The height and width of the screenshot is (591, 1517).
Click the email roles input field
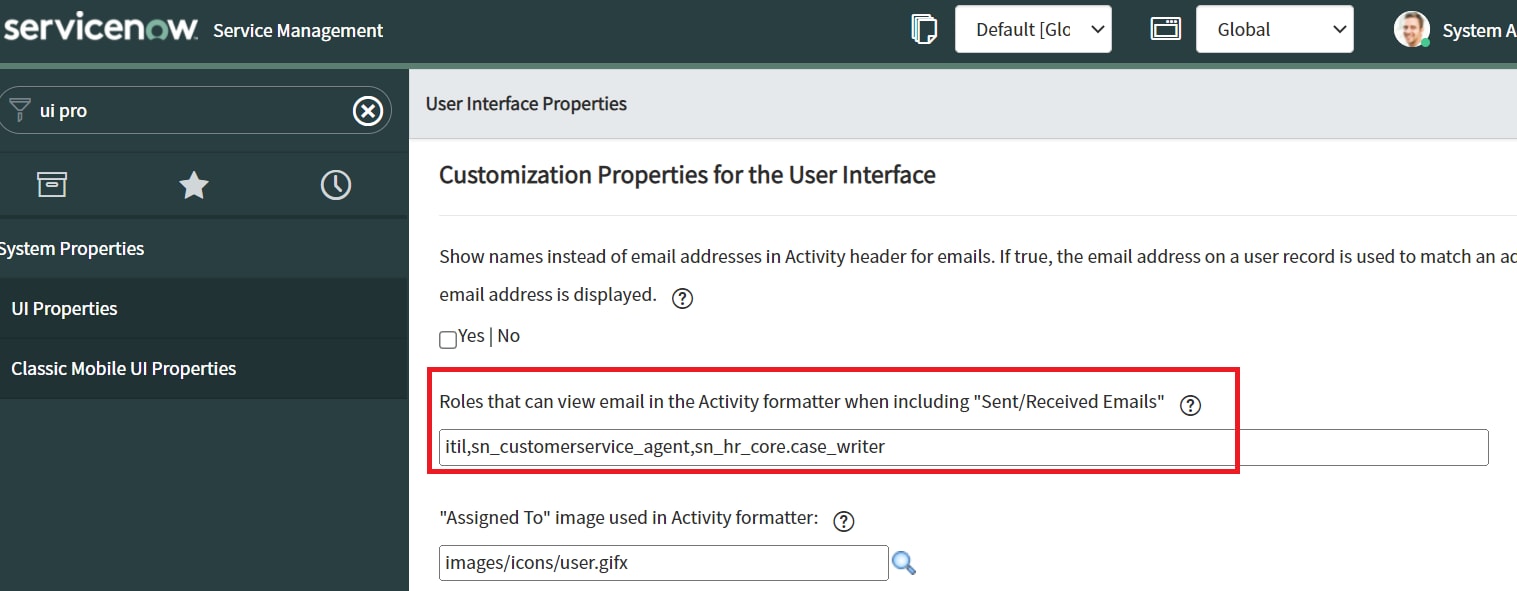click(964, 447)
